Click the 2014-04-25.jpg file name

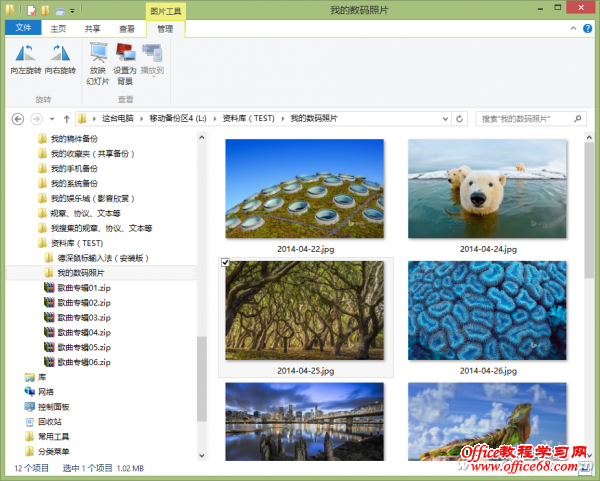(306, 371)
